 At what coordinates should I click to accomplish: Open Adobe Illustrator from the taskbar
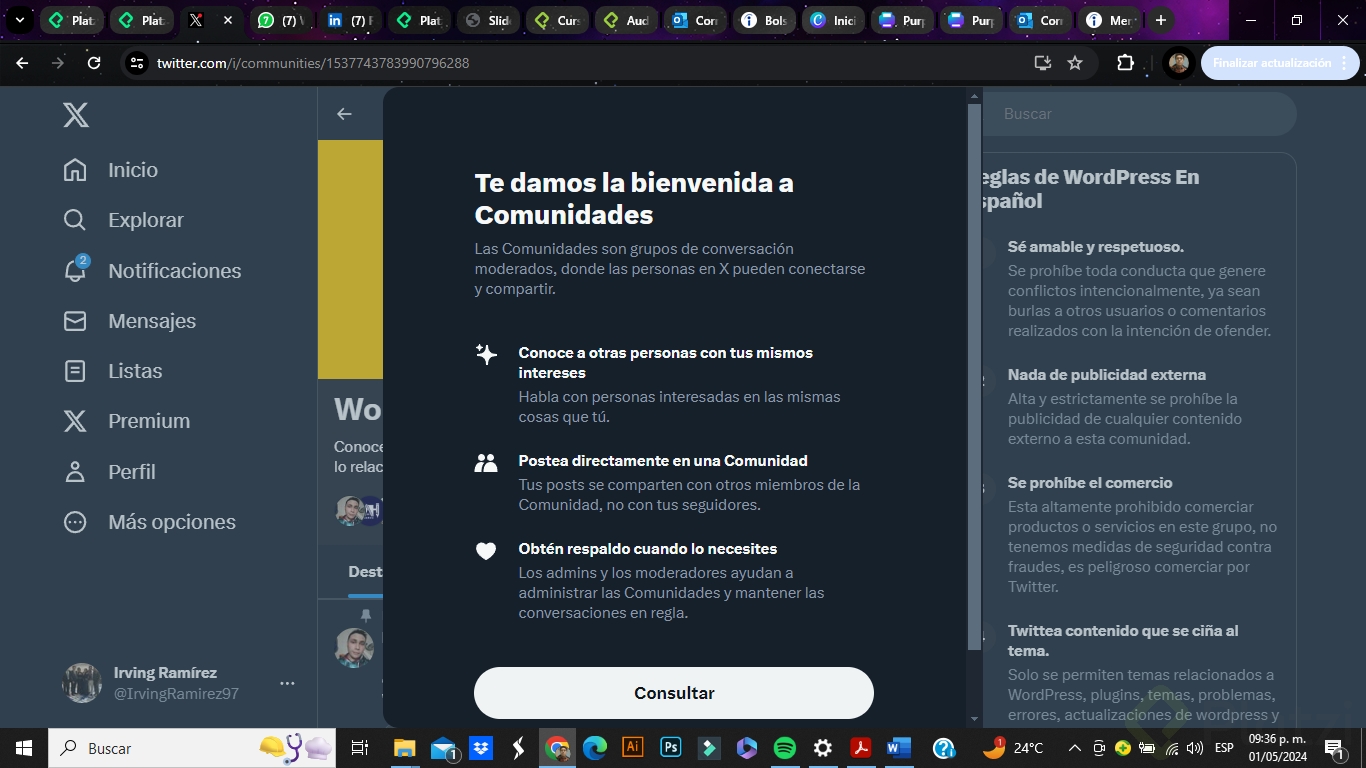point(632,748)
